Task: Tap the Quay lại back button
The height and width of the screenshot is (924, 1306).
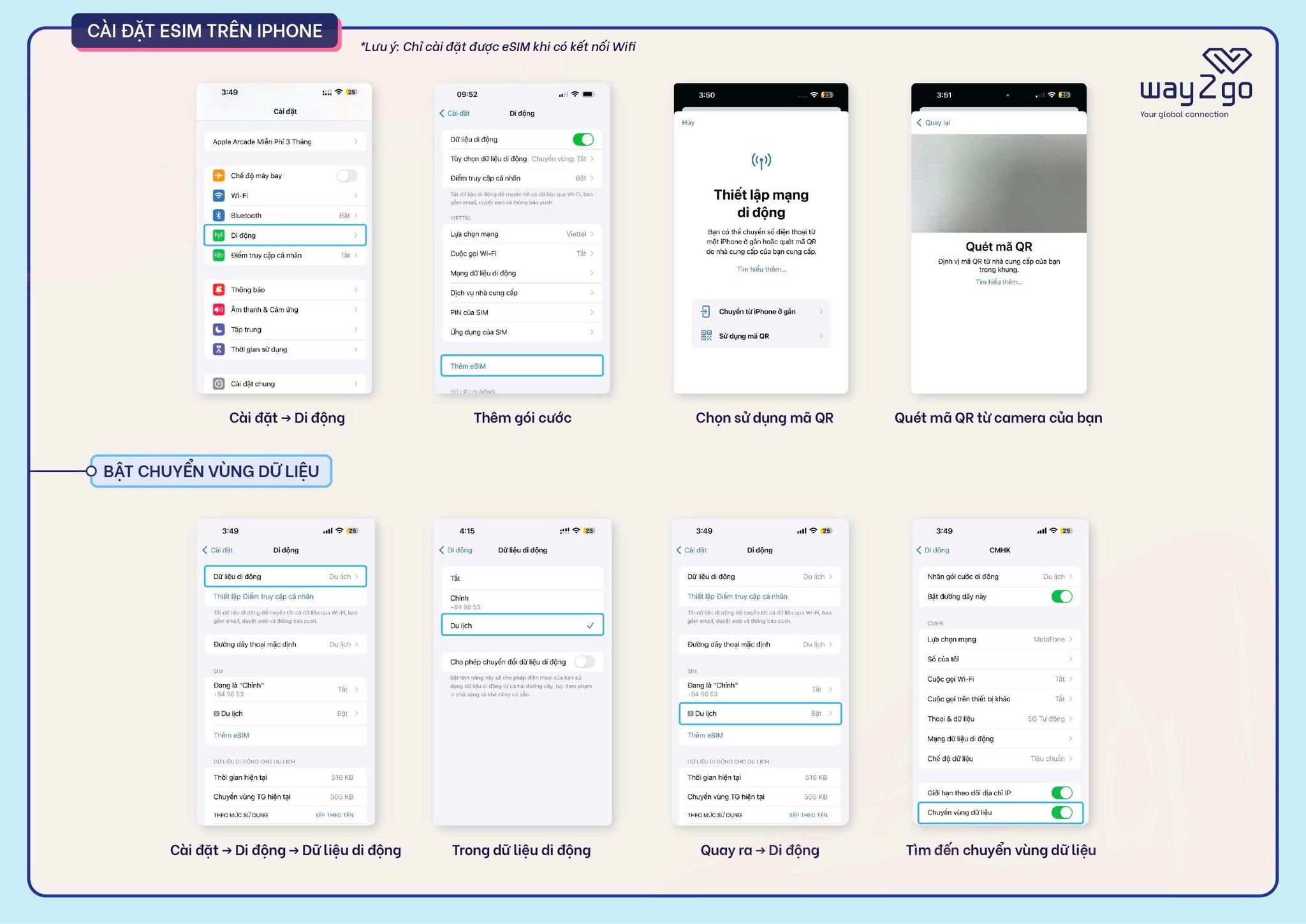Action: click(x=933, y=122)
